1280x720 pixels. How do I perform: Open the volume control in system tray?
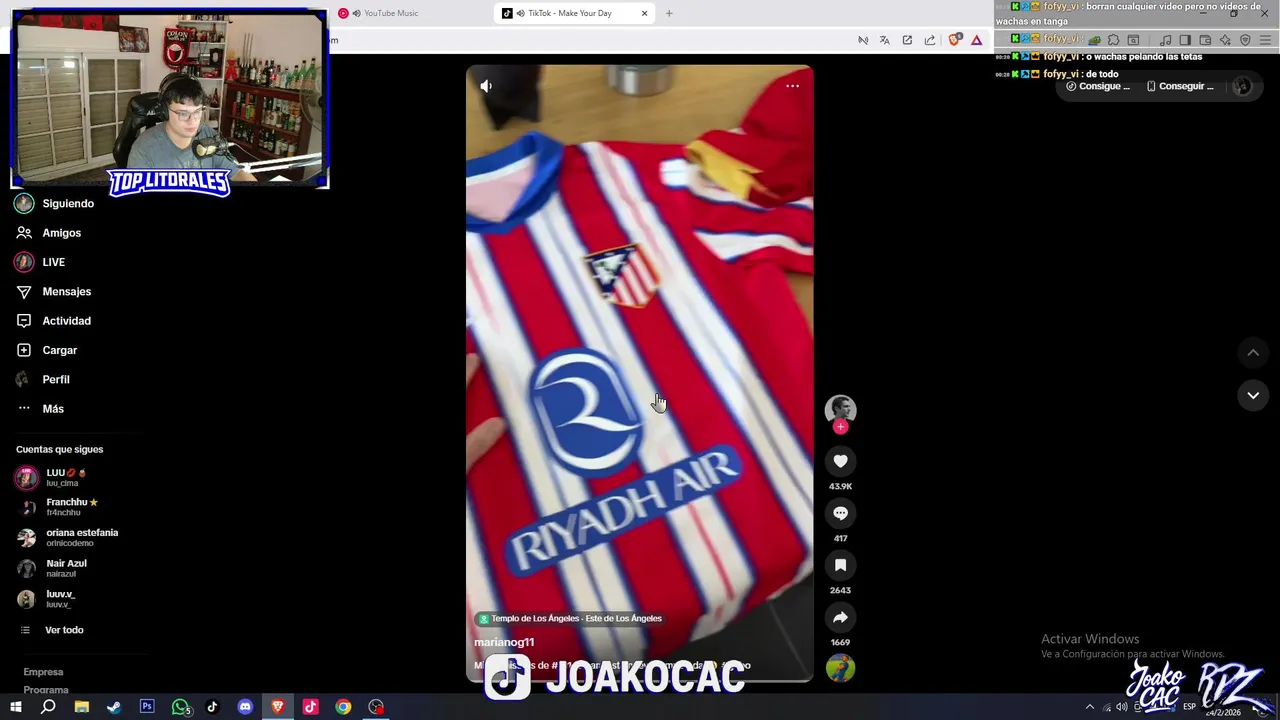pos(1122,707)
